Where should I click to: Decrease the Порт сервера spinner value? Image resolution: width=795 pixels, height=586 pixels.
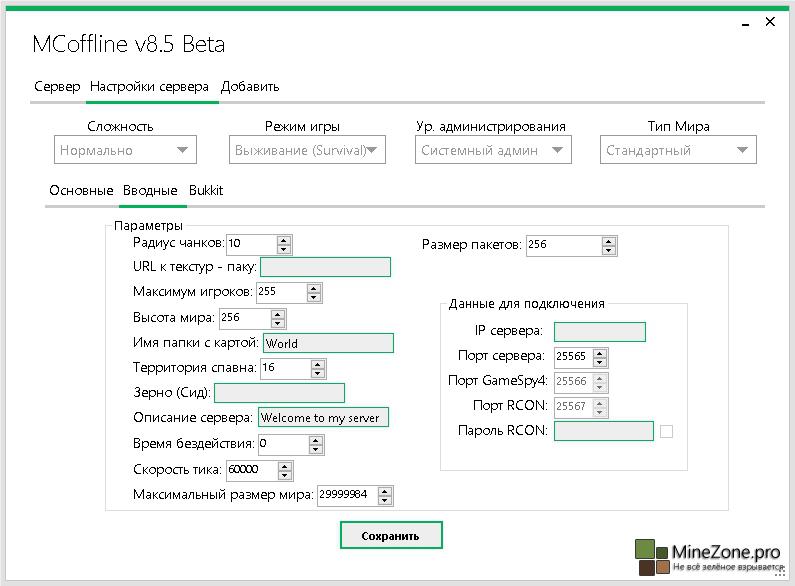[602, 361]
